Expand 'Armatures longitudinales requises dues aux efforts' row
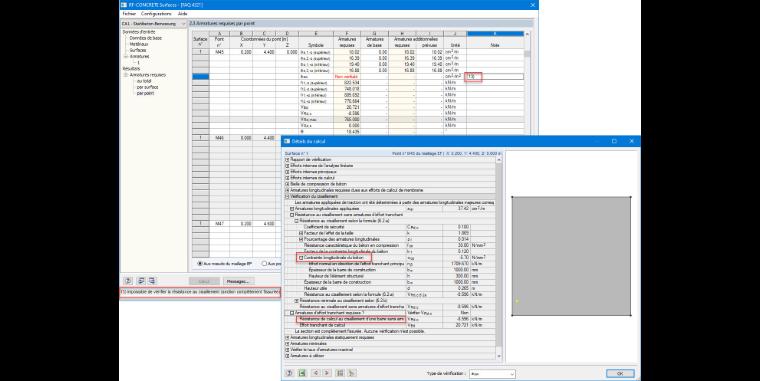 tap(287, 190)
